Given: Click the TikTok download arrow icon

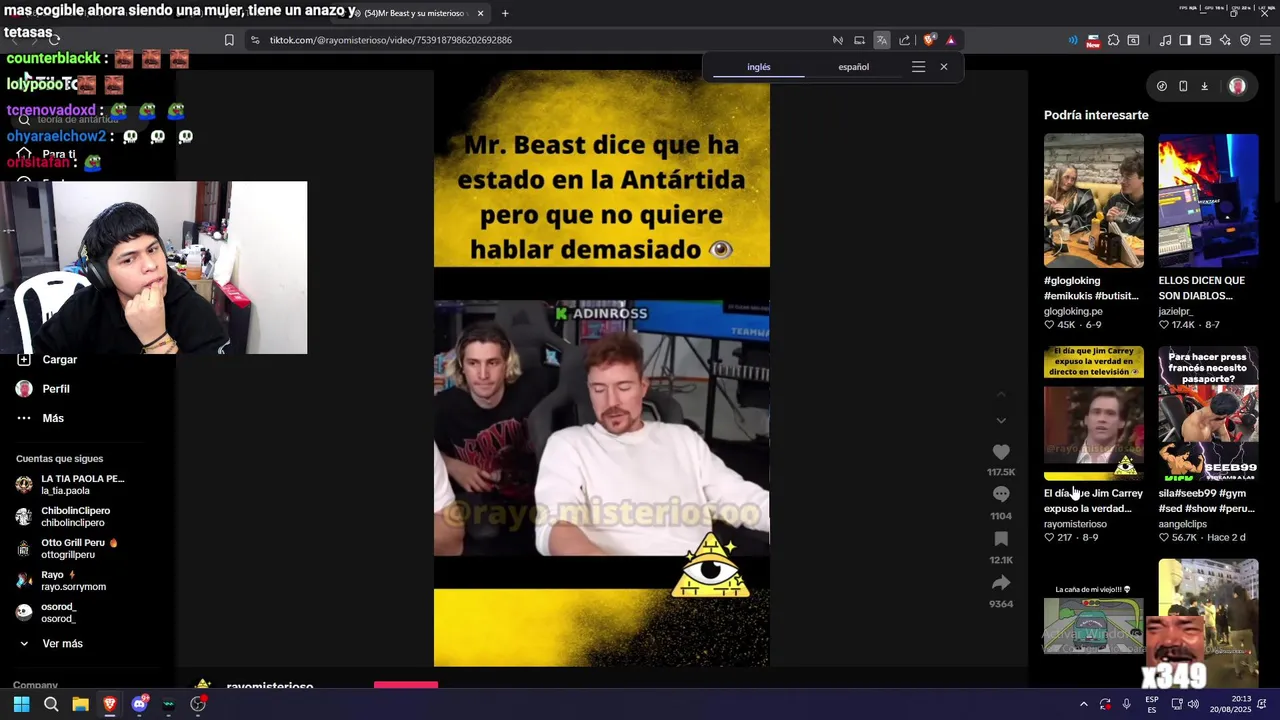Looking at the screenshot, I should pos(1204,86).
